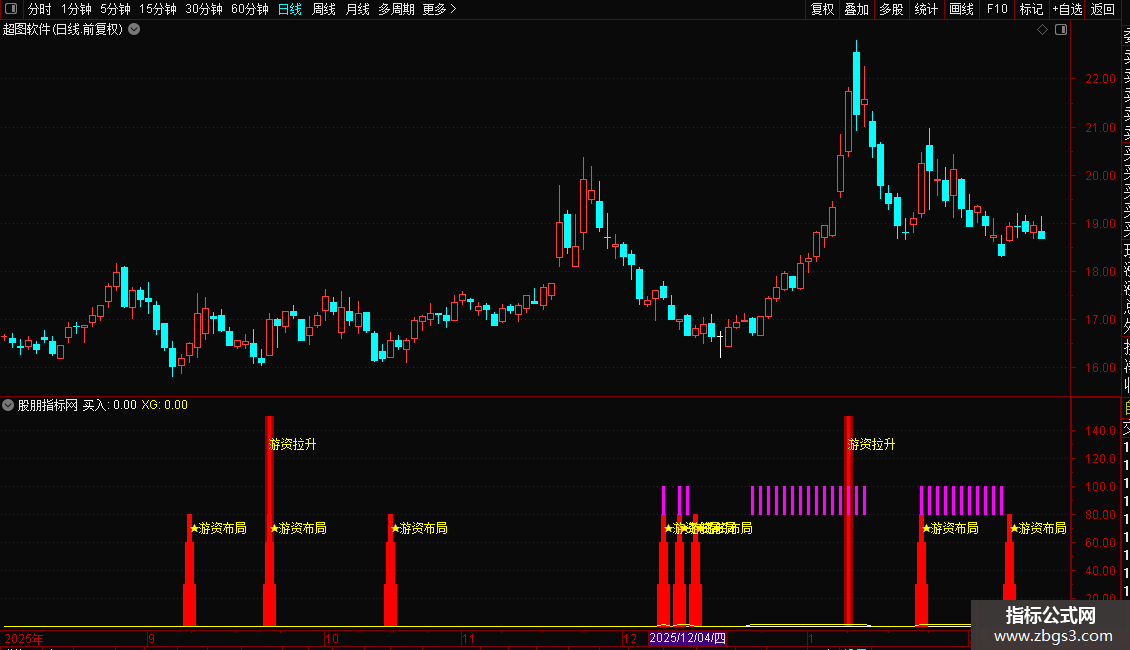Click the 22.00 price axis label
Image resolution: width=1130 pixels, height=650 pixels.
tap(1100, 79)
